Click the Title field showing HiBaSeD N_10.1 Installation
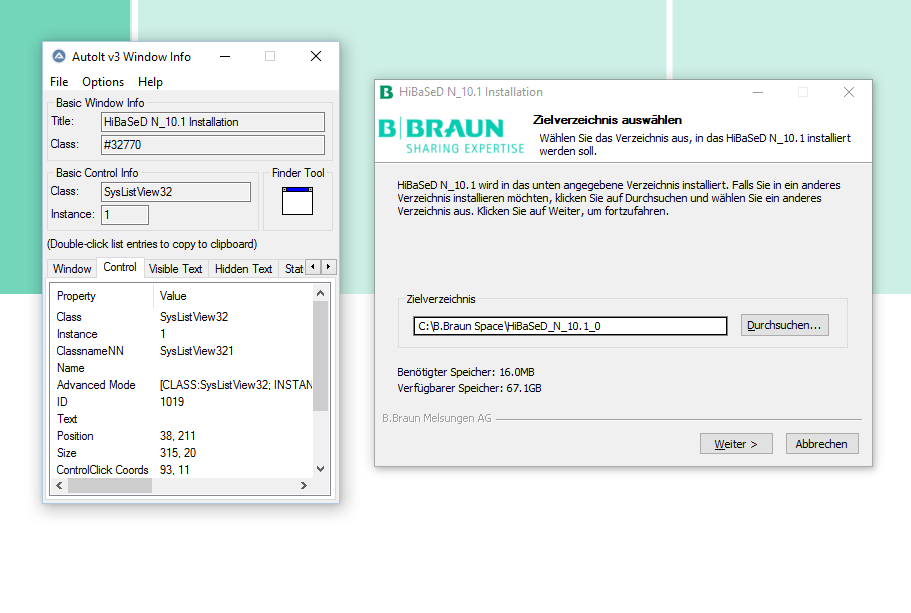The image size is (911, 613). [x=213, y=122]
